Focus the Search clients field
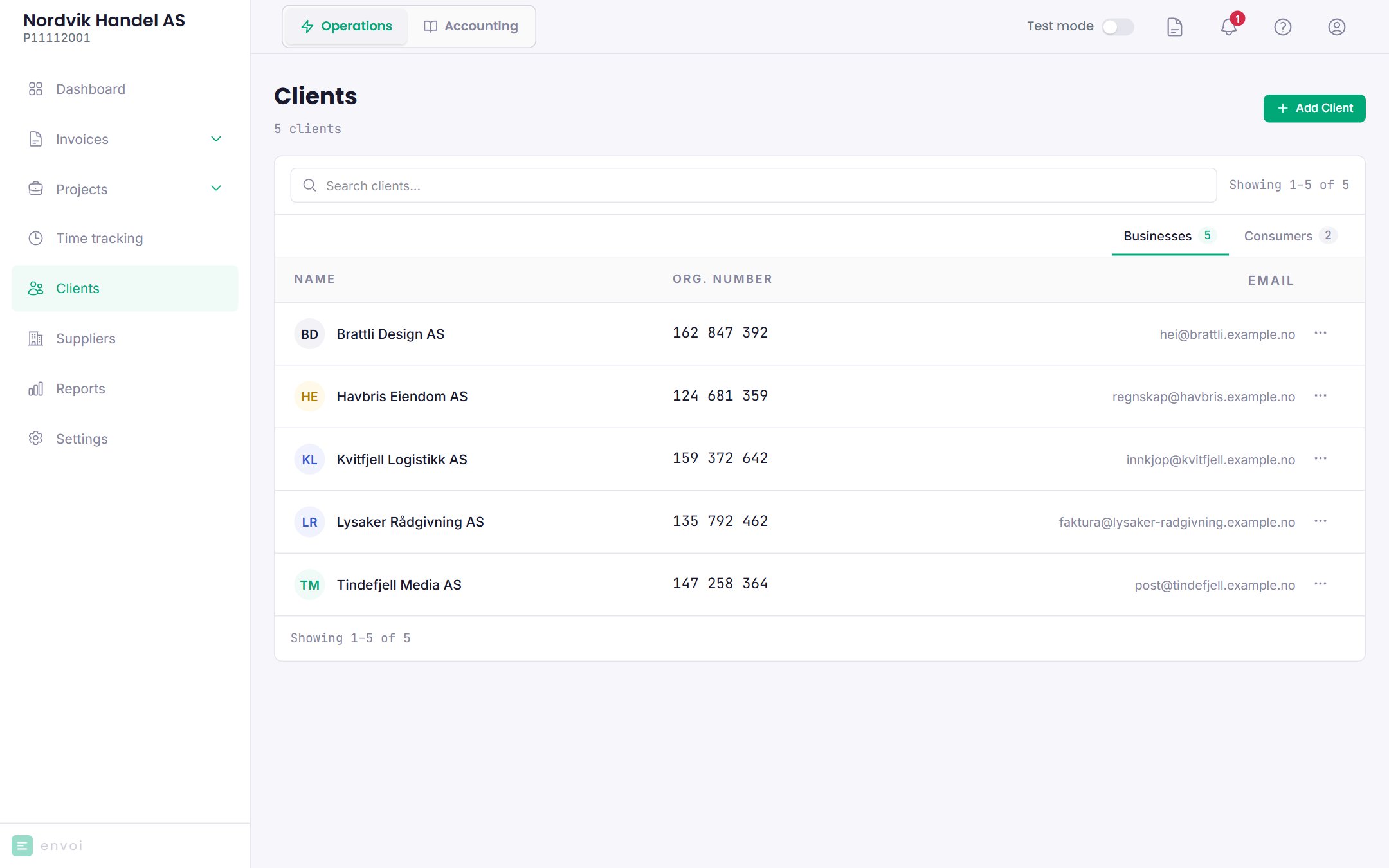Viewport: 1389px width, 868px height. click(x=753, y=185)
